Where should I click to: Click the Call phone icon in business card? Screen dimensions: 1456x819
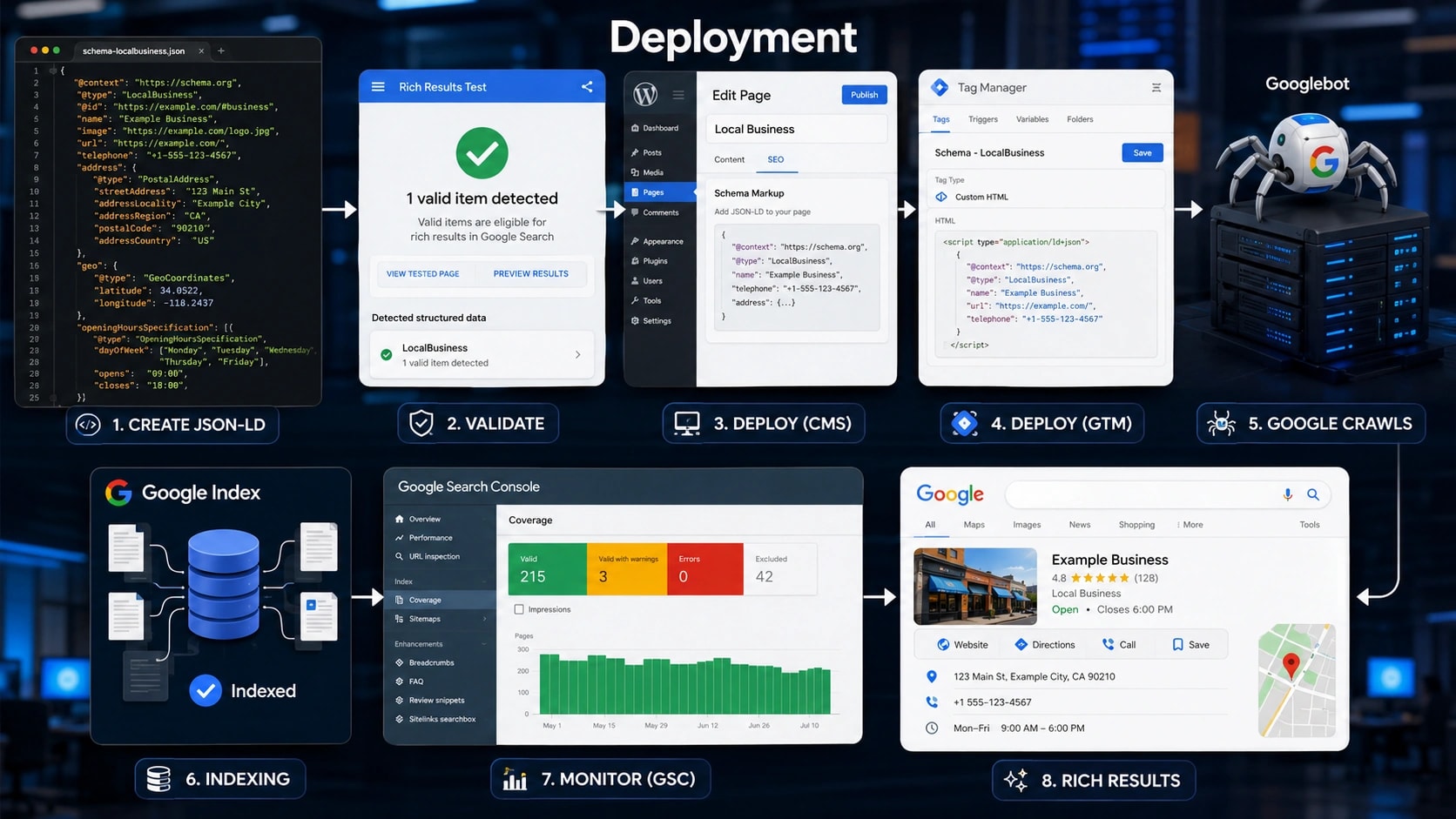click(1108, 645)
